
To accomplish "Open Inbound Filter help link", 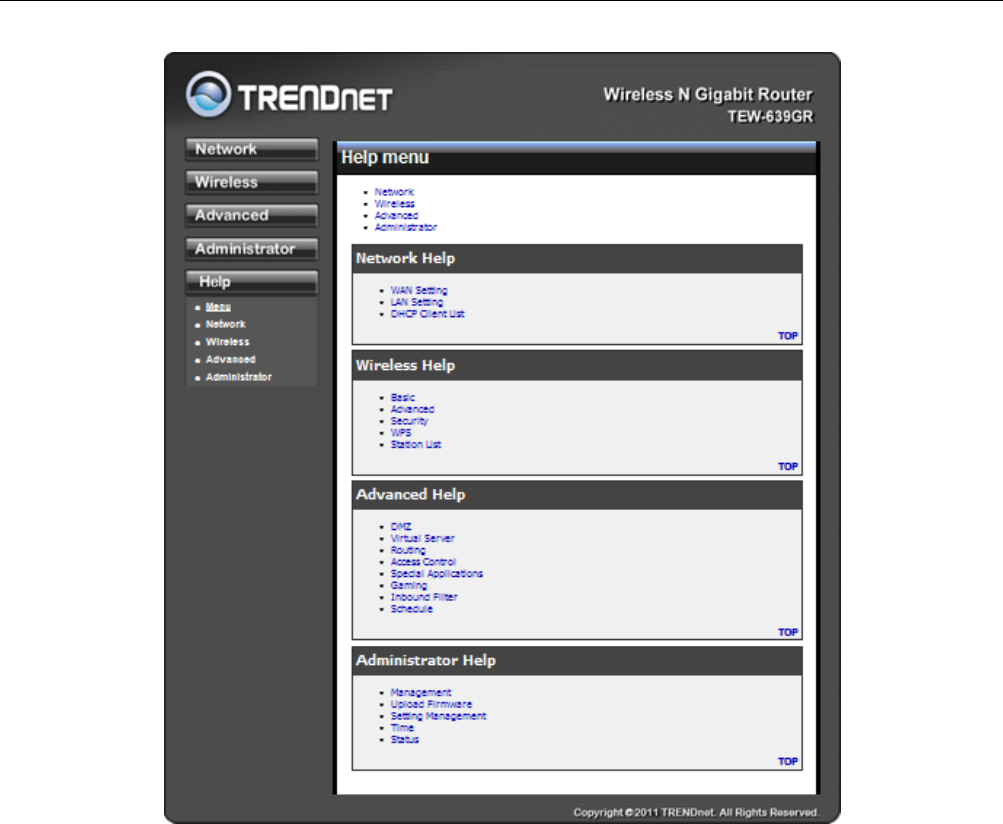I will (x=424, y=597).
